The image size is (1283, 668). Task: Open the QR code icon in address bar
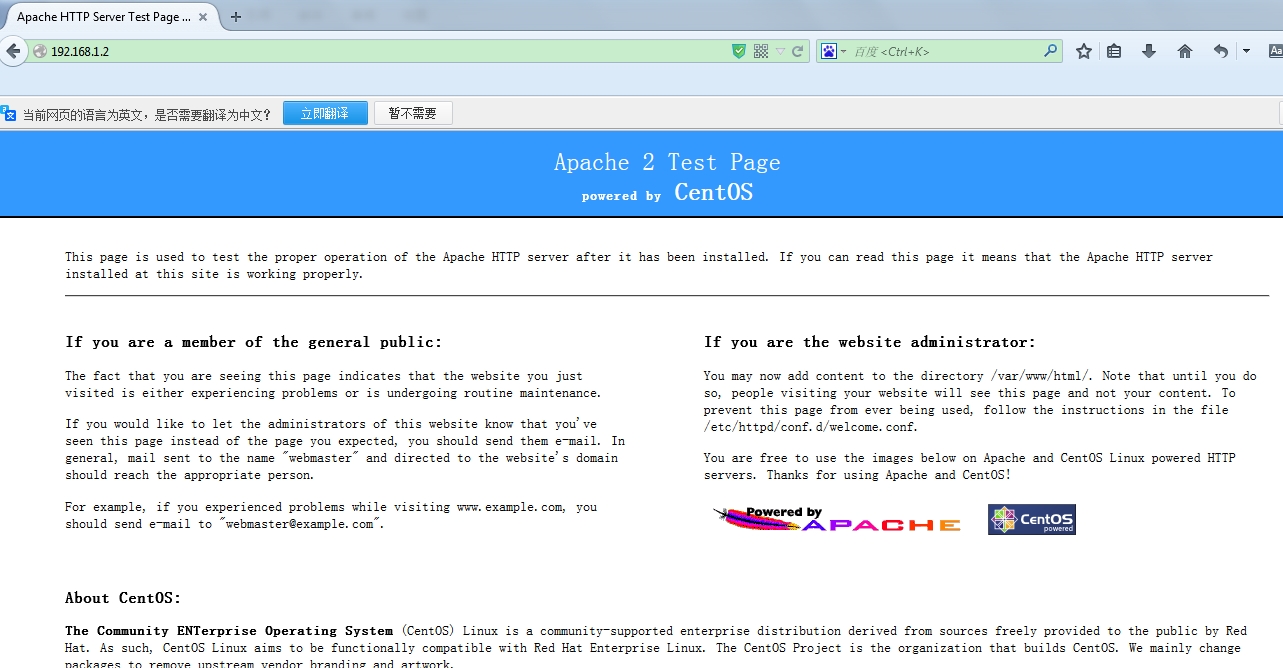tap(760, 51)
